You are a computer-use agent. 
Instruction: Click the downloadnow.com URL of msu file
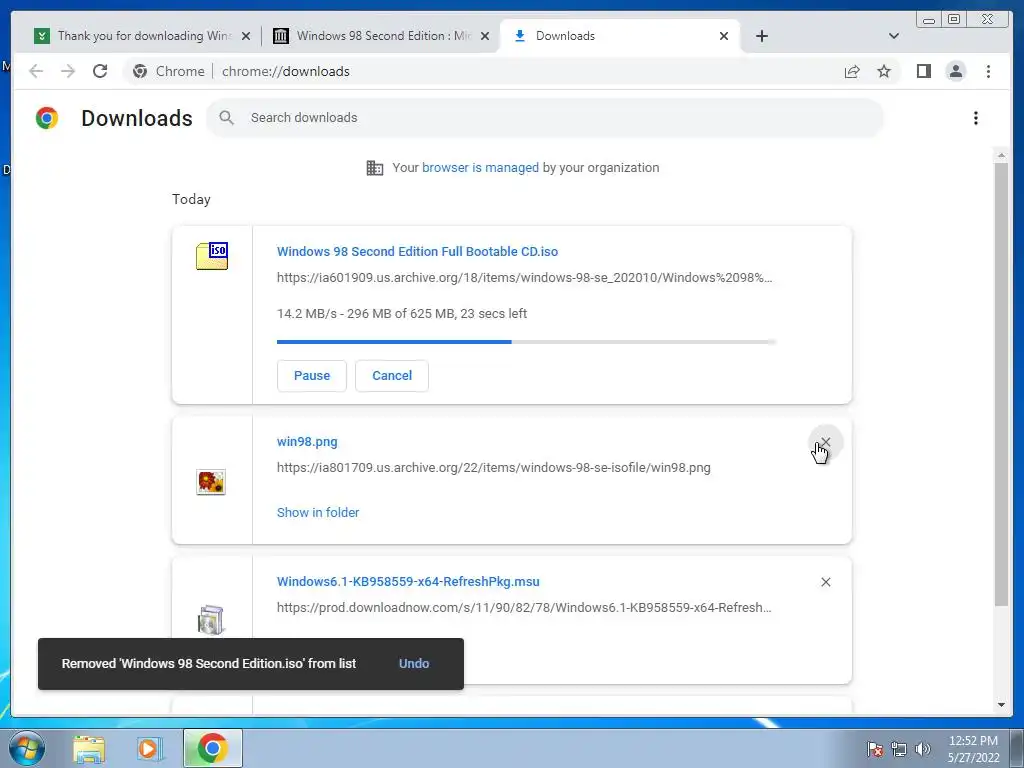coord(524,607)
